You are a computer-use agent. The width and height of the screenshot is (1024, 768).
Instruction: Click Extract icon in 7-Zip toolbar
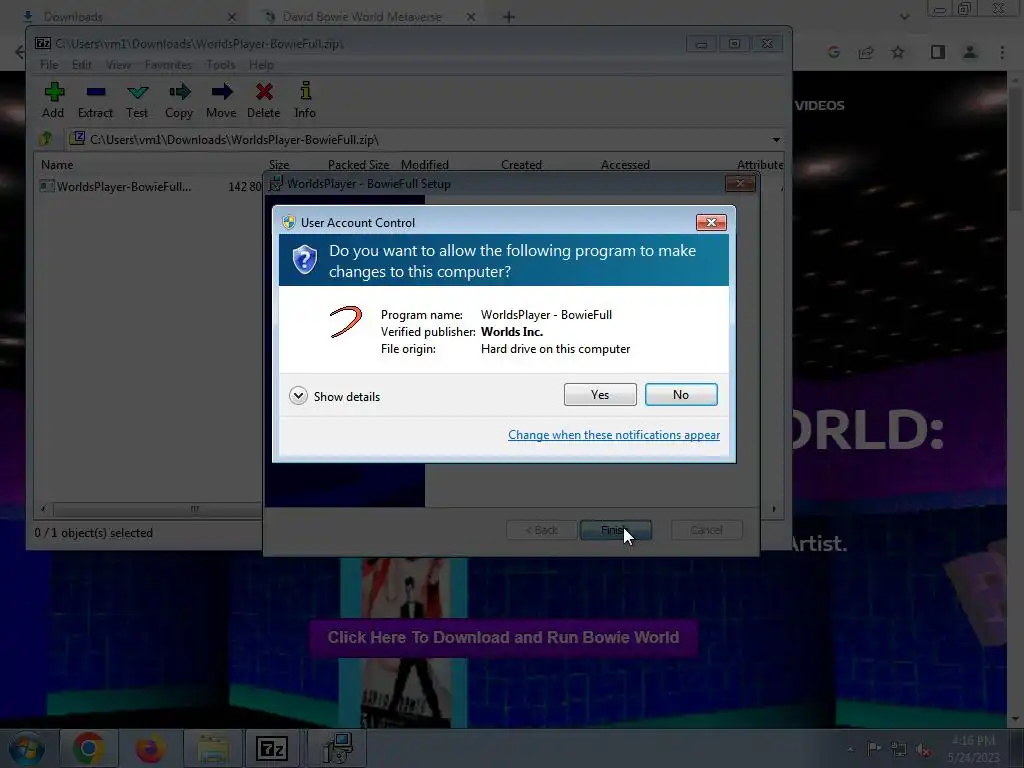(x=95, y=100)
